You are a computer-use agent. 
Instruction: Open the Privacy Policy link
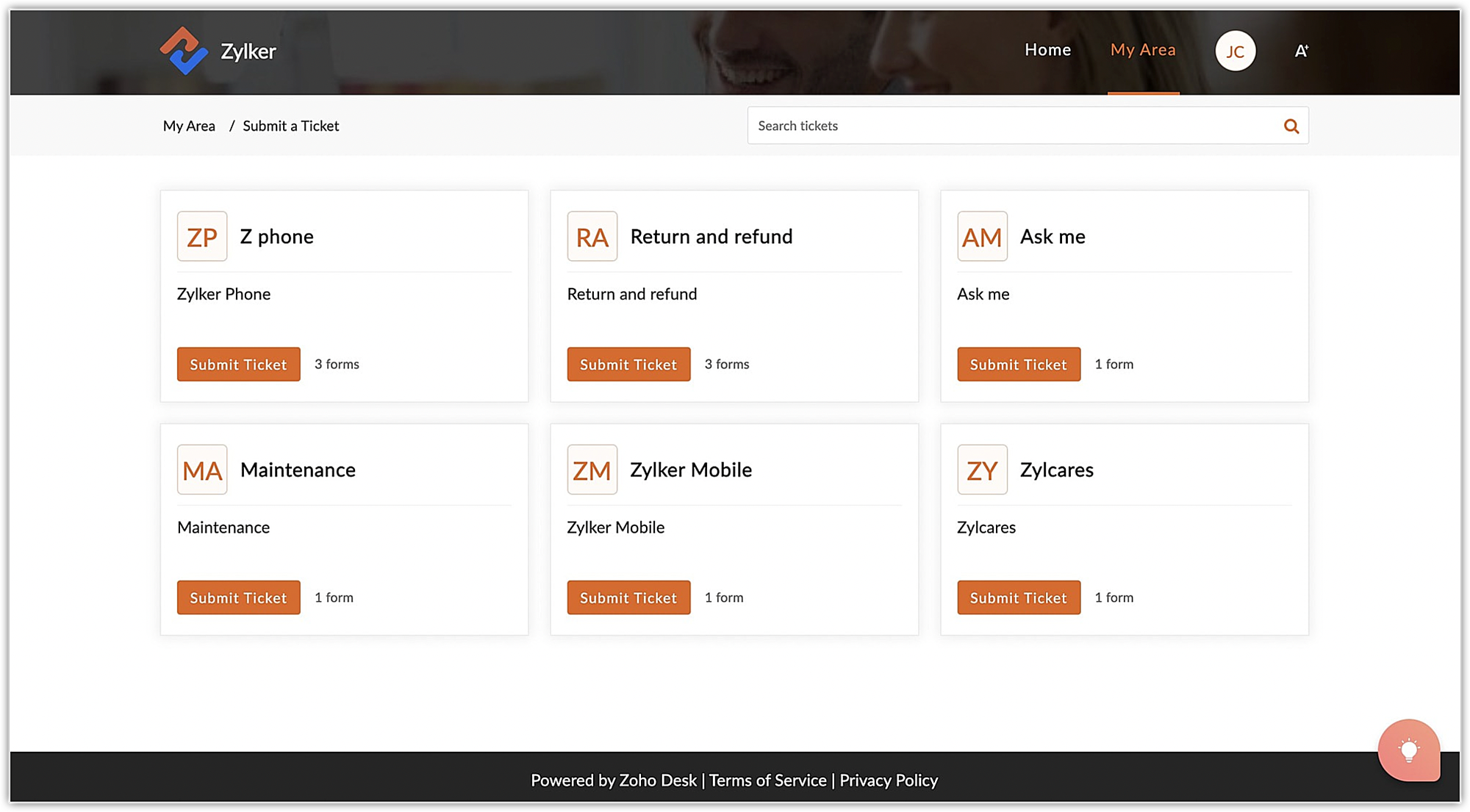point(888,780)
